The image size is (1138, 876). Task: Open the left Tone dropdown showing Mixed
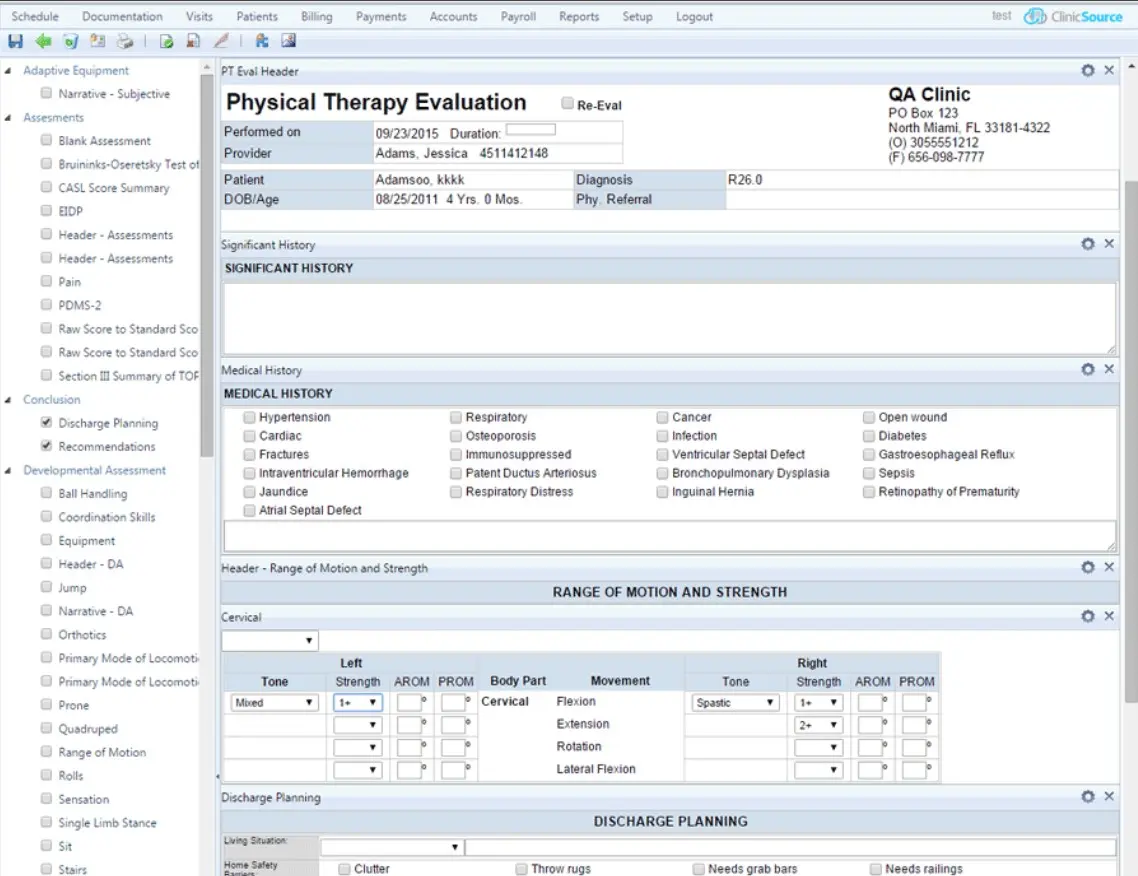click(x=272, y=702)
